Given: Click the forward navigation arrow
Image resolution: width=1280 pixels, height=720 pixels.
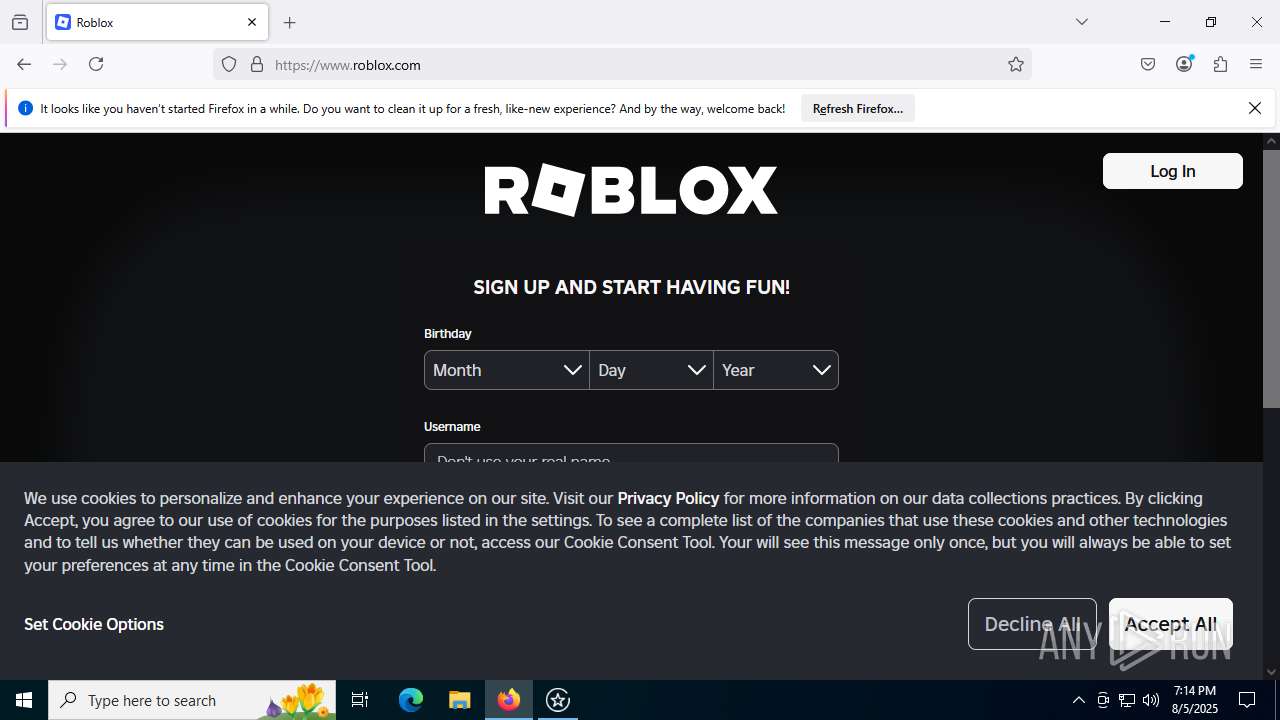Looking at the screenshot, I should pos(60,64).
